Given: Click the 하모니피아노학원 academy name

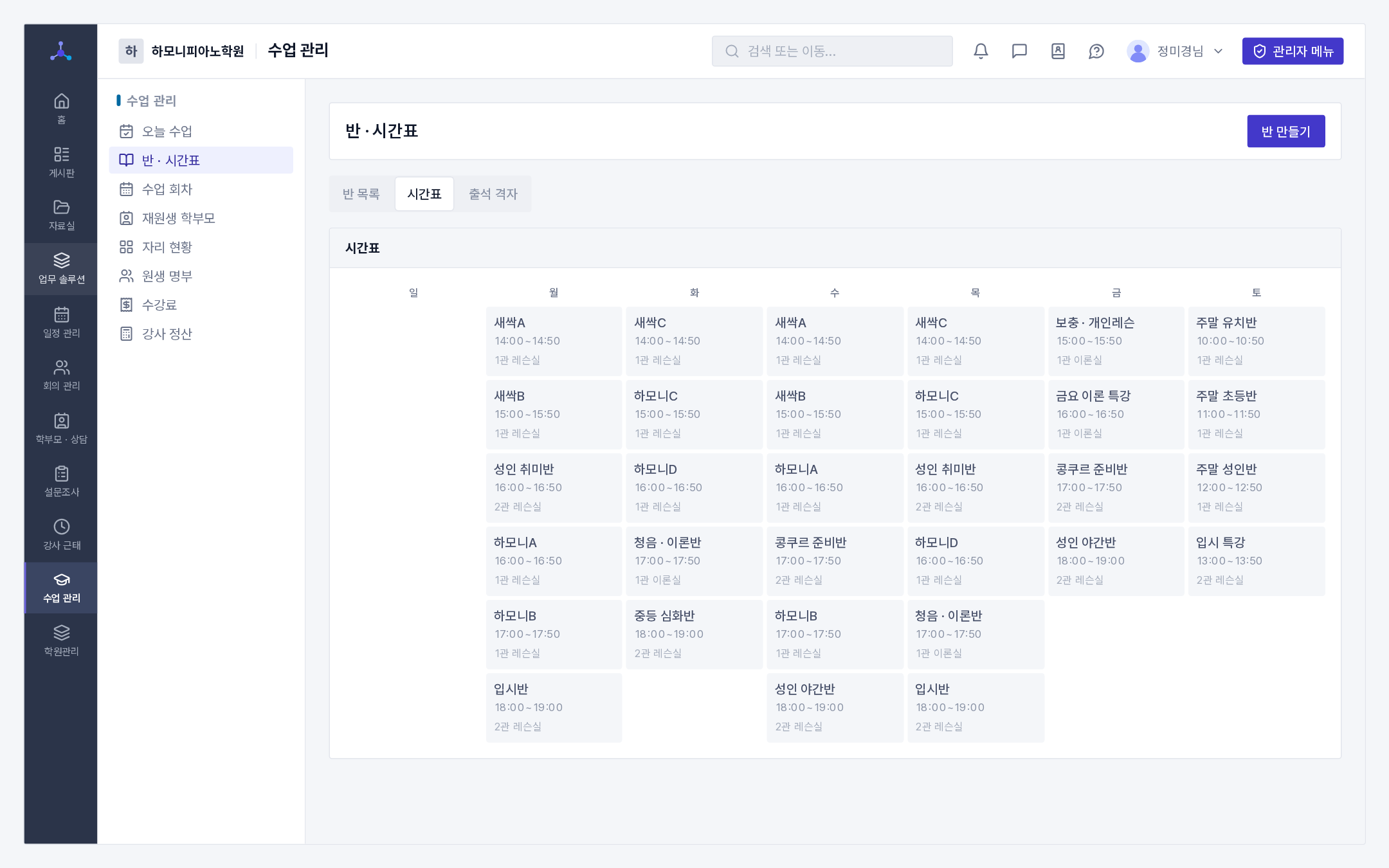Looking at the screenshot, I should pos(197,51).
